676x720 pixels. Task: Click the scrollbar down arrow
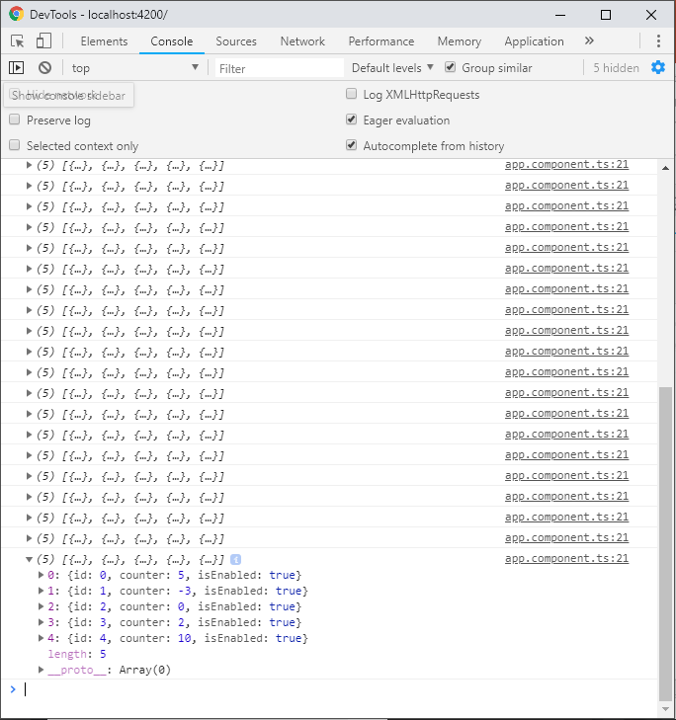(665, 709)
